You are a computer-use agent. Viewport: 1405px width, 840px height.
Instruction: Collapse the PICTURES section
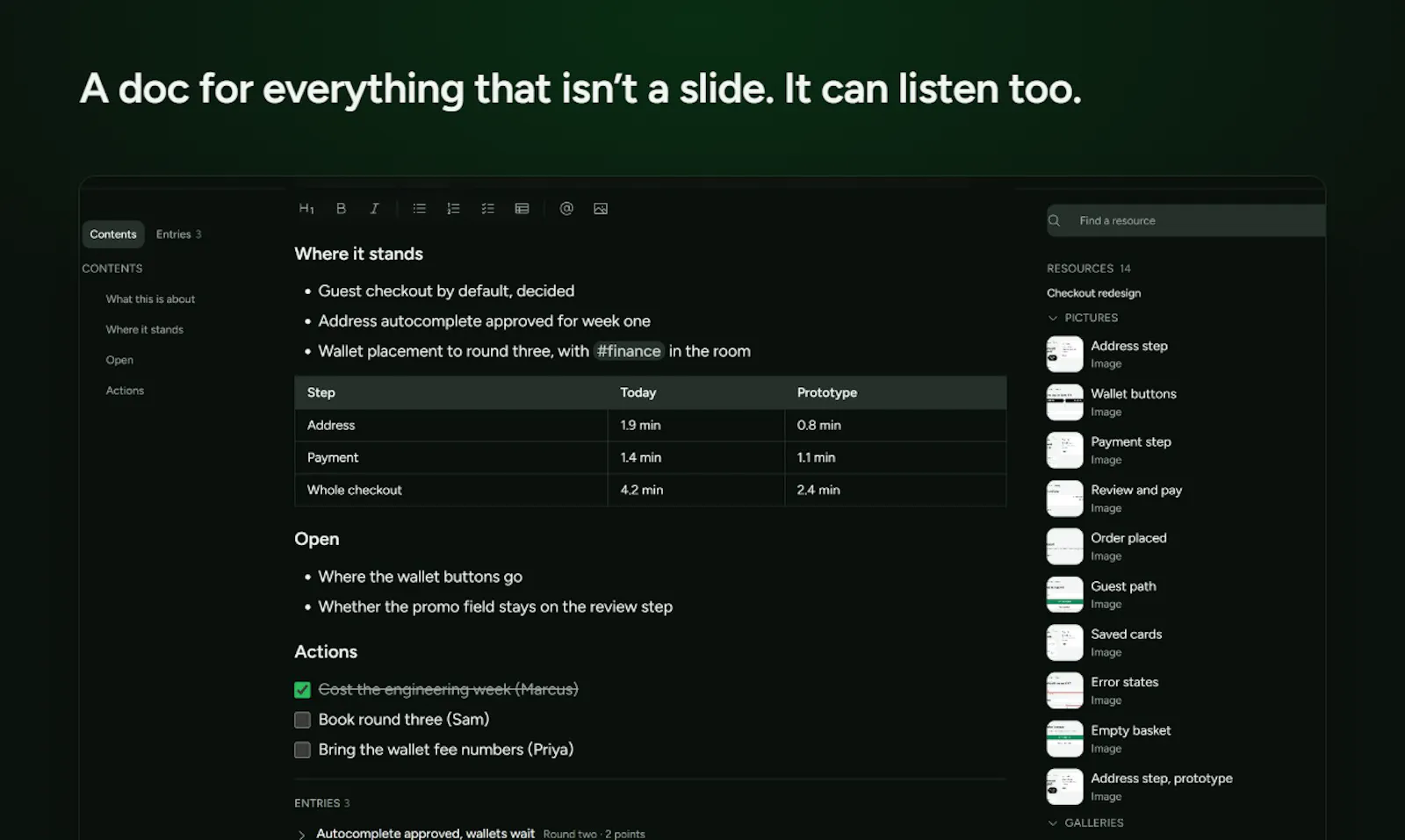(1053, 318)
